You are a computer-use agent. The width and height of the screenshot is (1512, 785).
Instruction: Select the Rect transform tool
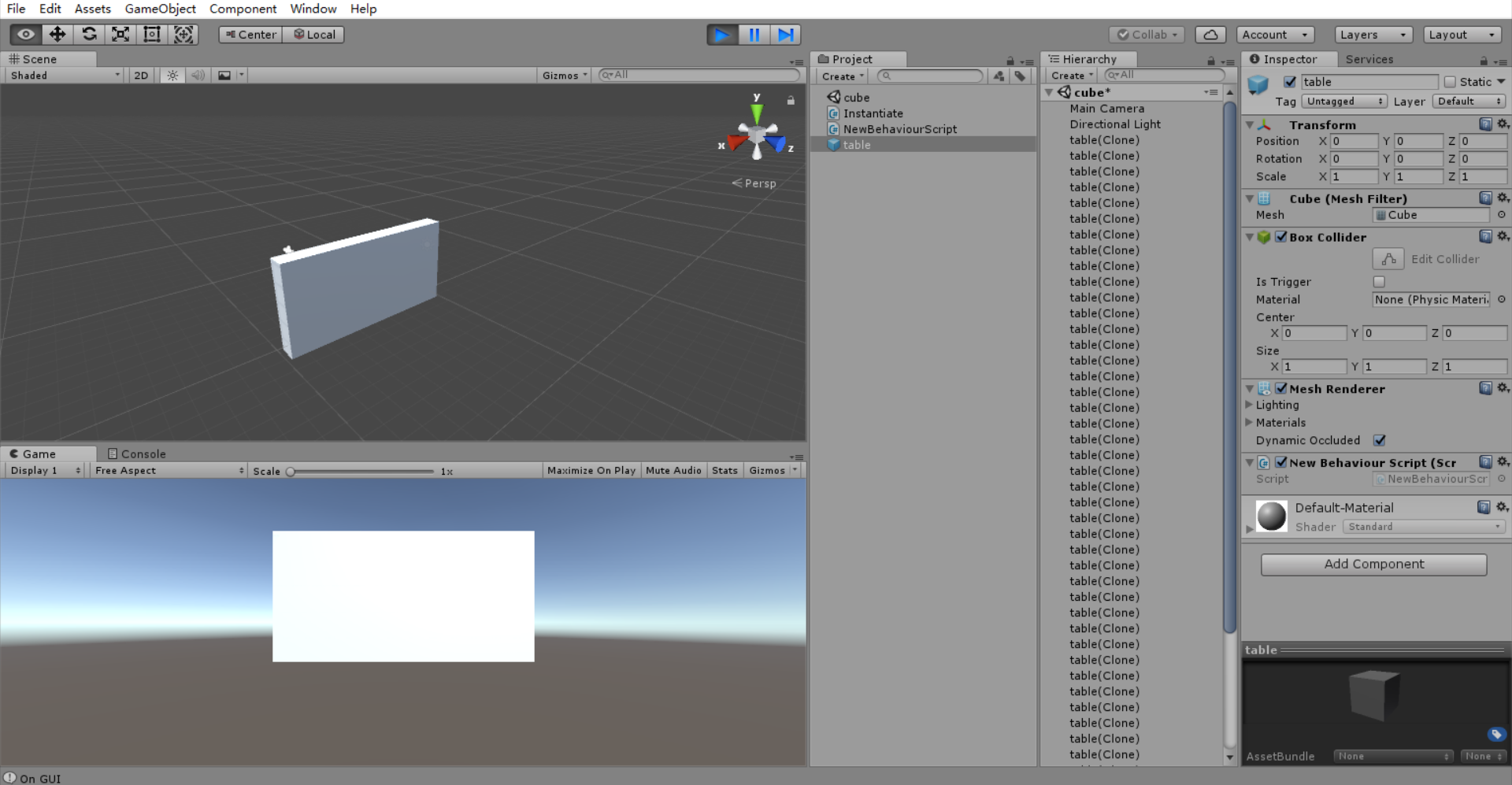click(x=151, y=34)
